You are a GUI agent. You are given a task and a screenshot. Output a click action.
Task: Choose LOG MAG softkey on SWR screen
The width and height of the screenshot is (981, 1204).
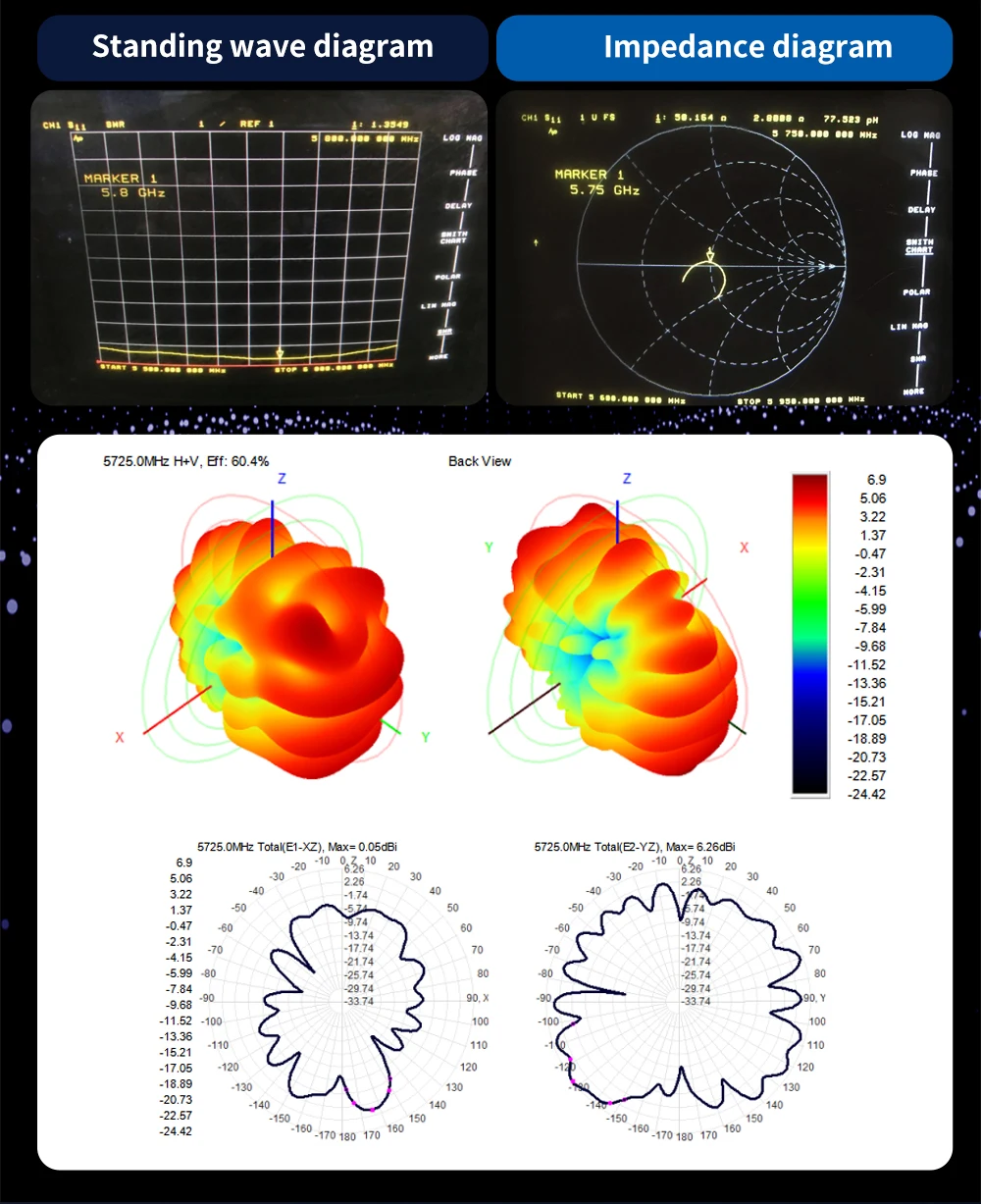[x=462, y=137]
